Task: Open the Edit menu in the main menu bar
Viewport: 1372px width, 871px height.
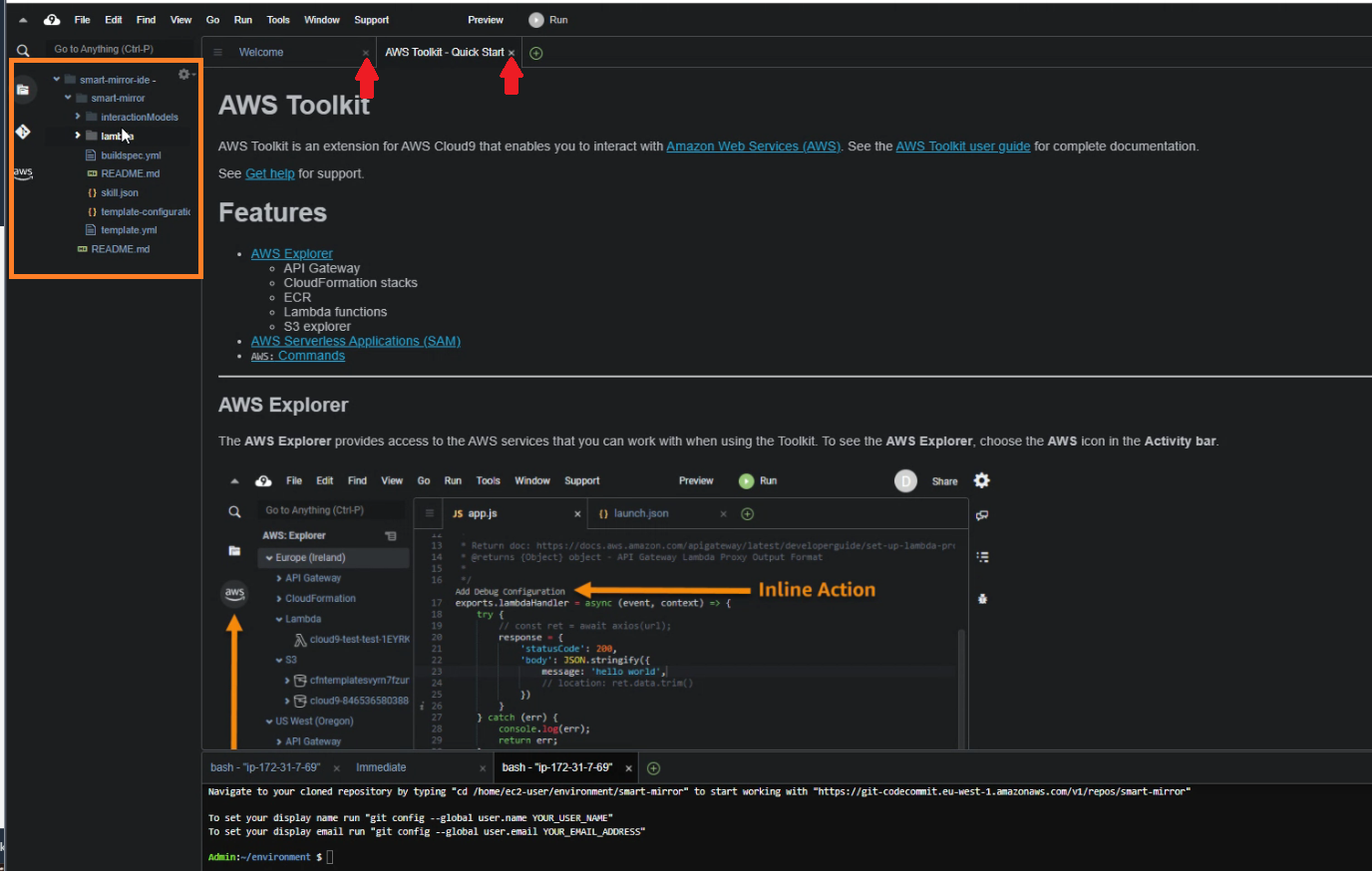Action: (x=114, y=20)
